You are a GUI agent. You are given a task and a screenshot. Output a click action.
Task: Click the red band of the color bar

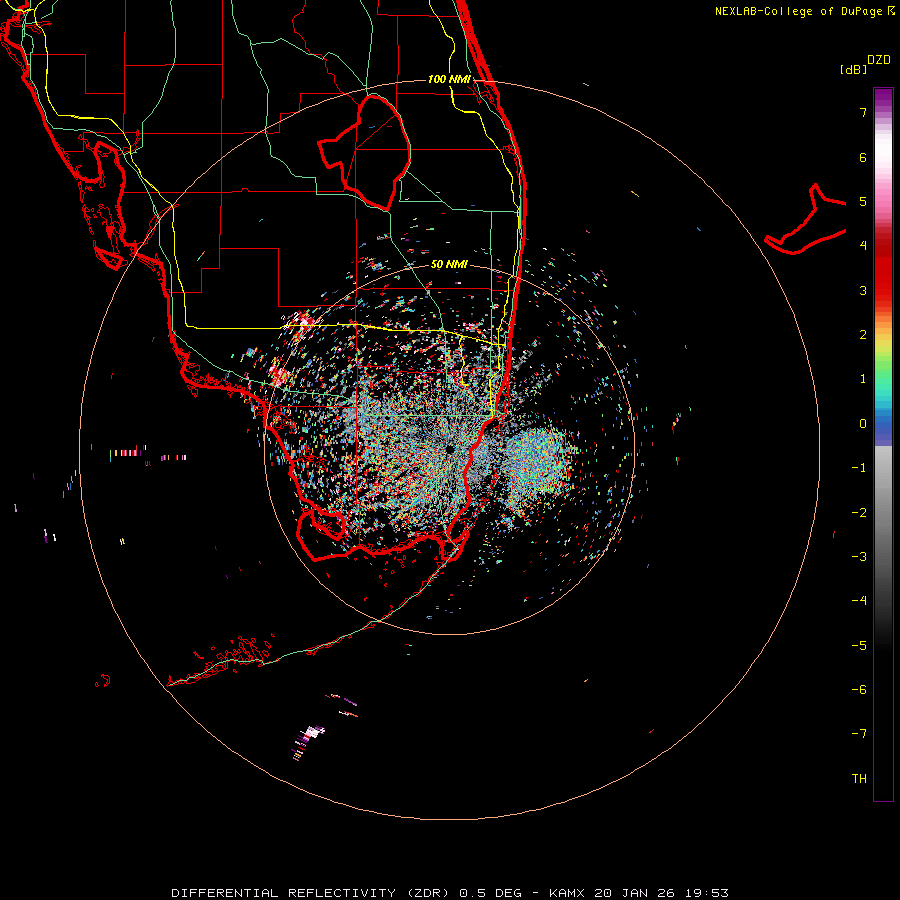[x=883, y=270]
